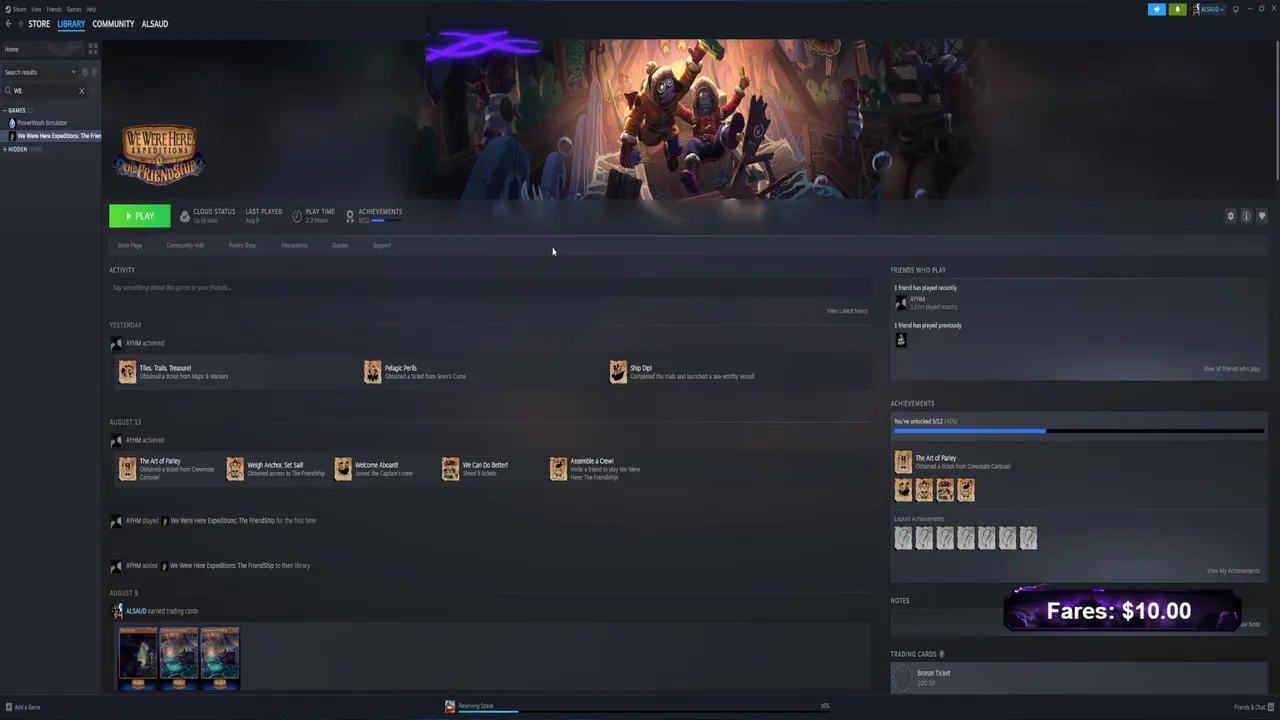Open the Discussions link

point(294,245)
